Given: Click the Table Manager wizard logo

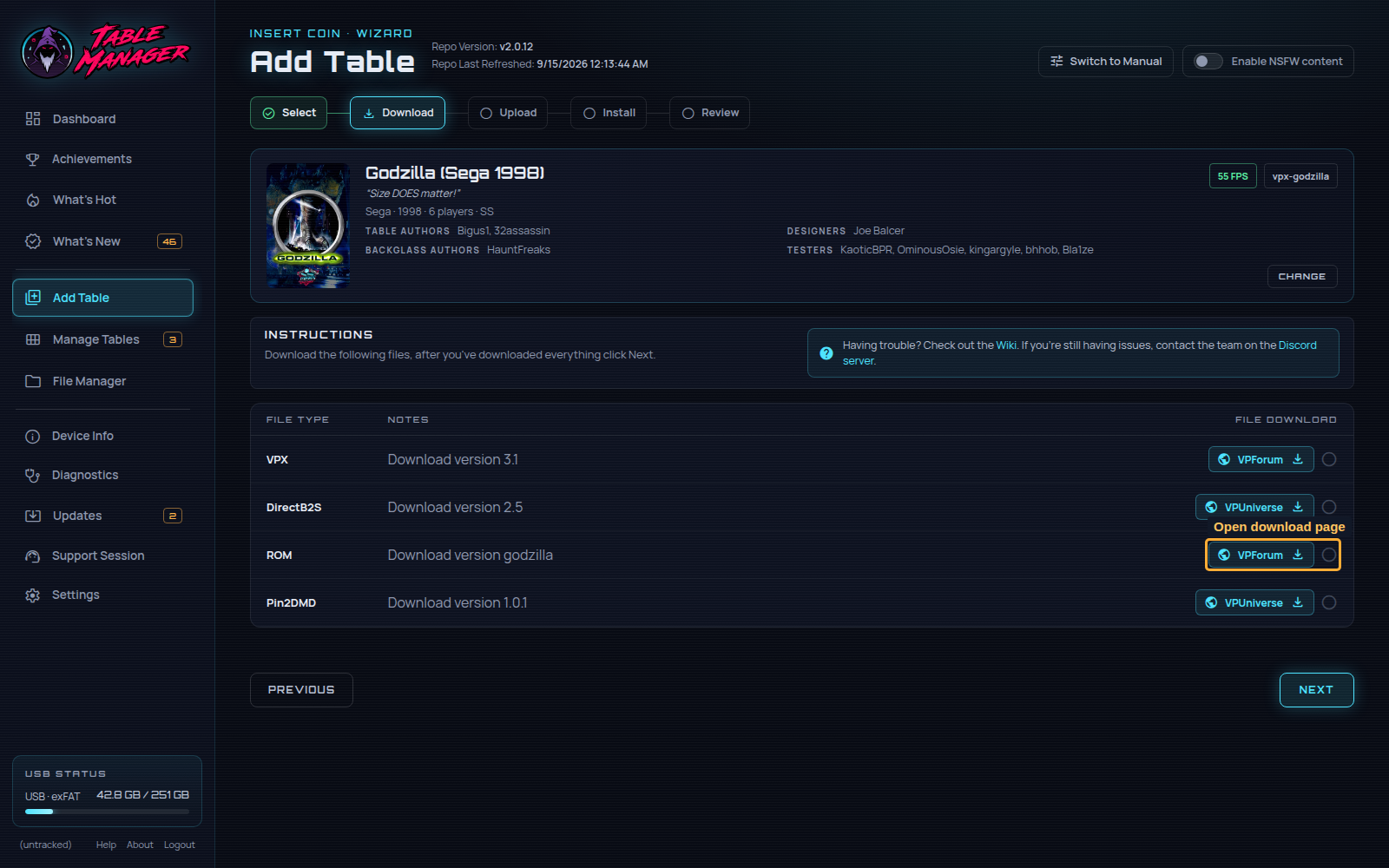Looking at the screenshot, I should tap(105, 51).
